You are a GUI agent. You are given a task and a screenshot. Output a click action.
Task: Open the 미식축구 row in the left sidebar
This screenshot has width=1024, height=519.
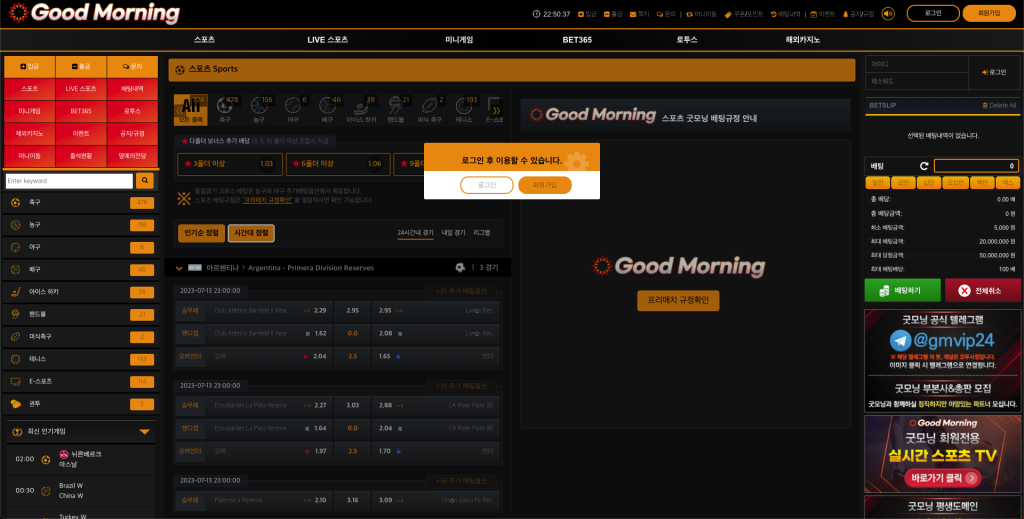[80, 336]
